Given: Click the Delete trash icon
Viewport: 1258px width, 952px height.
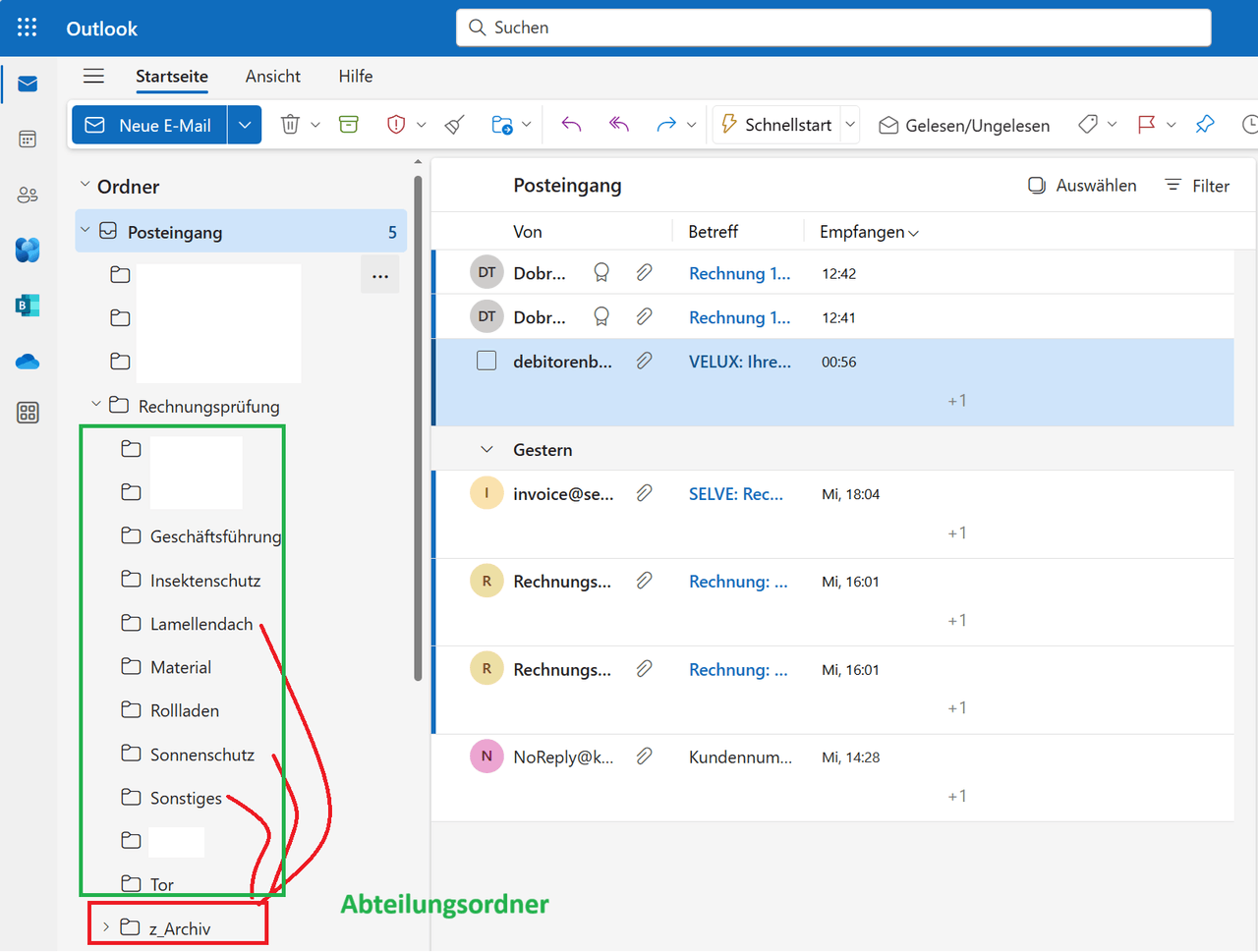Looking at the screenshot, I should pyautogui.click(x=290, y=125).
